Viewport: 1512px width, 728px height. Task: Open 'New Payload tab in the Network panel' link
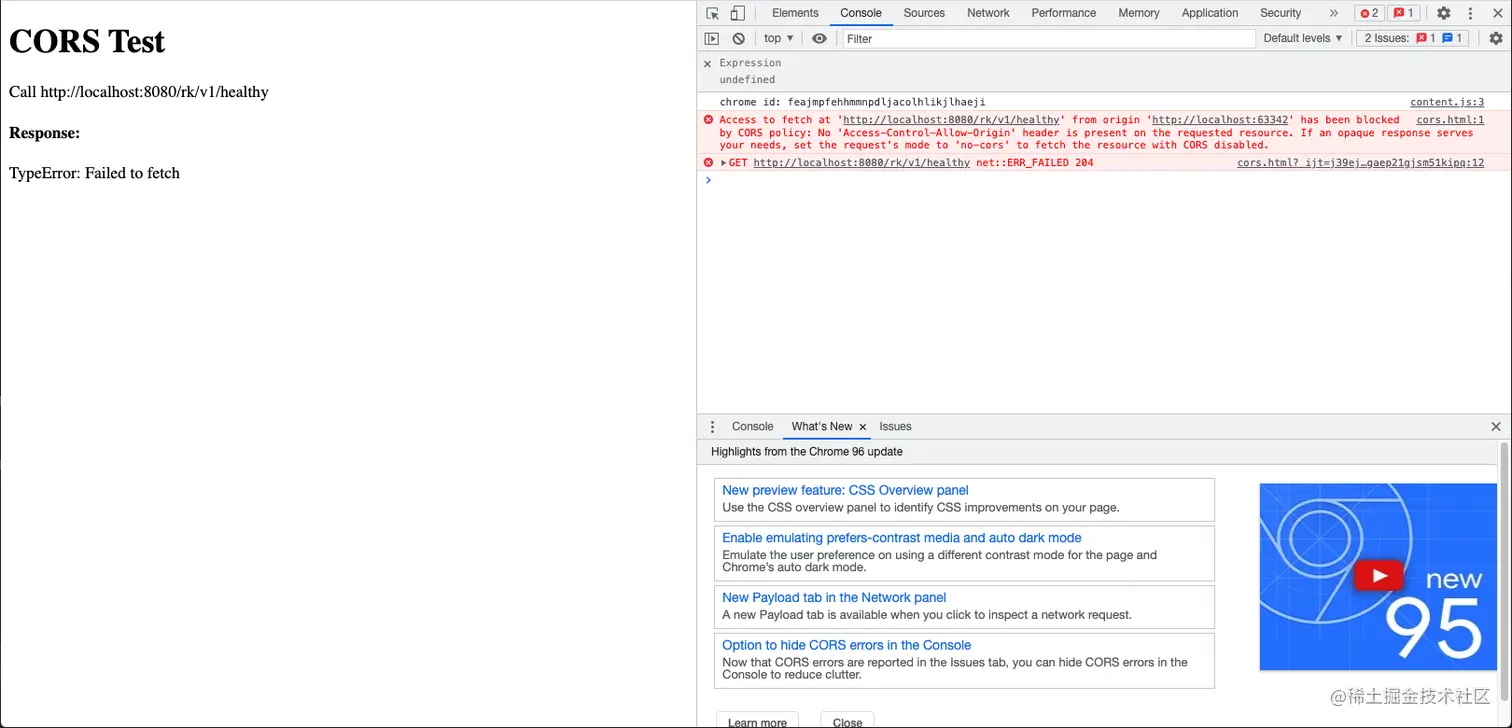click(x=834, y=598)
